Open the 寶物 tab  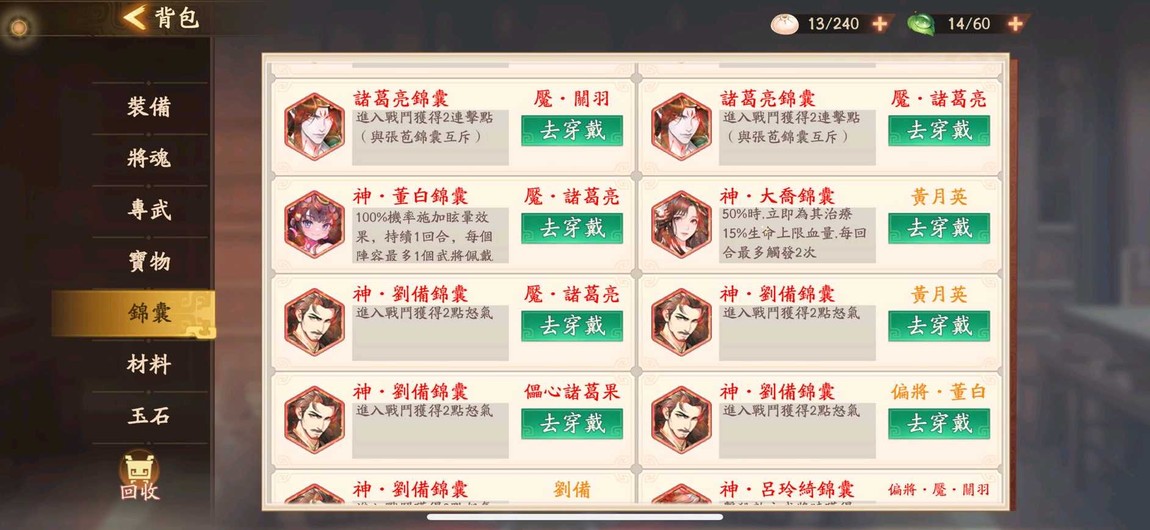point(149,262)
